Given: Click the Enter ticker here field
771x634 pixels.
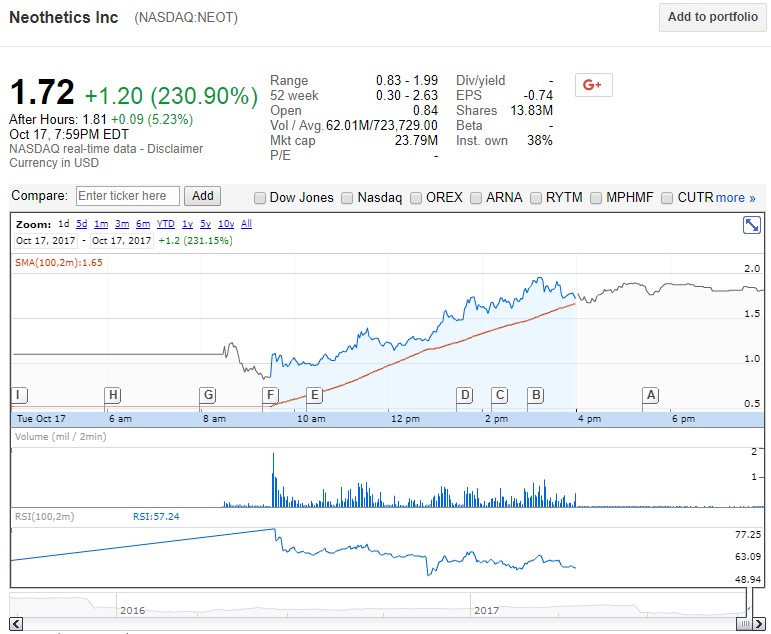Looking at the screenshot, I should (x=127, y=196).
